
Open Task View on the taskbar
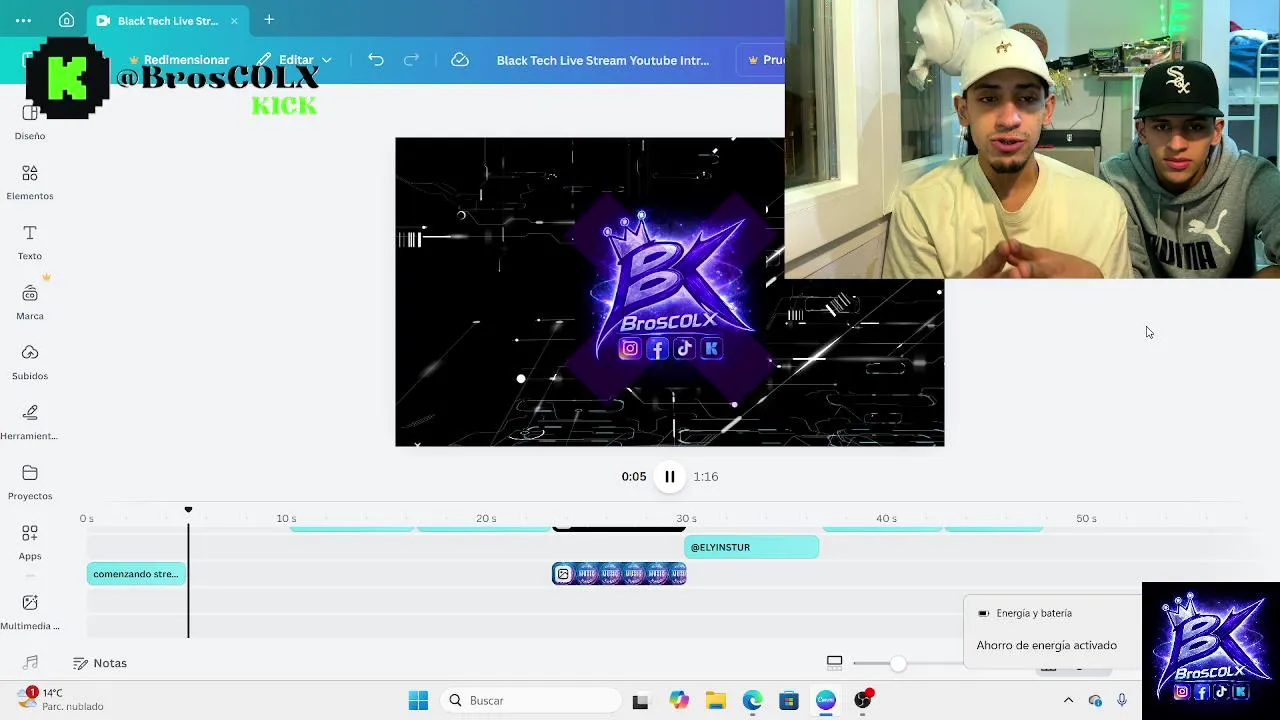pos(640,701)
